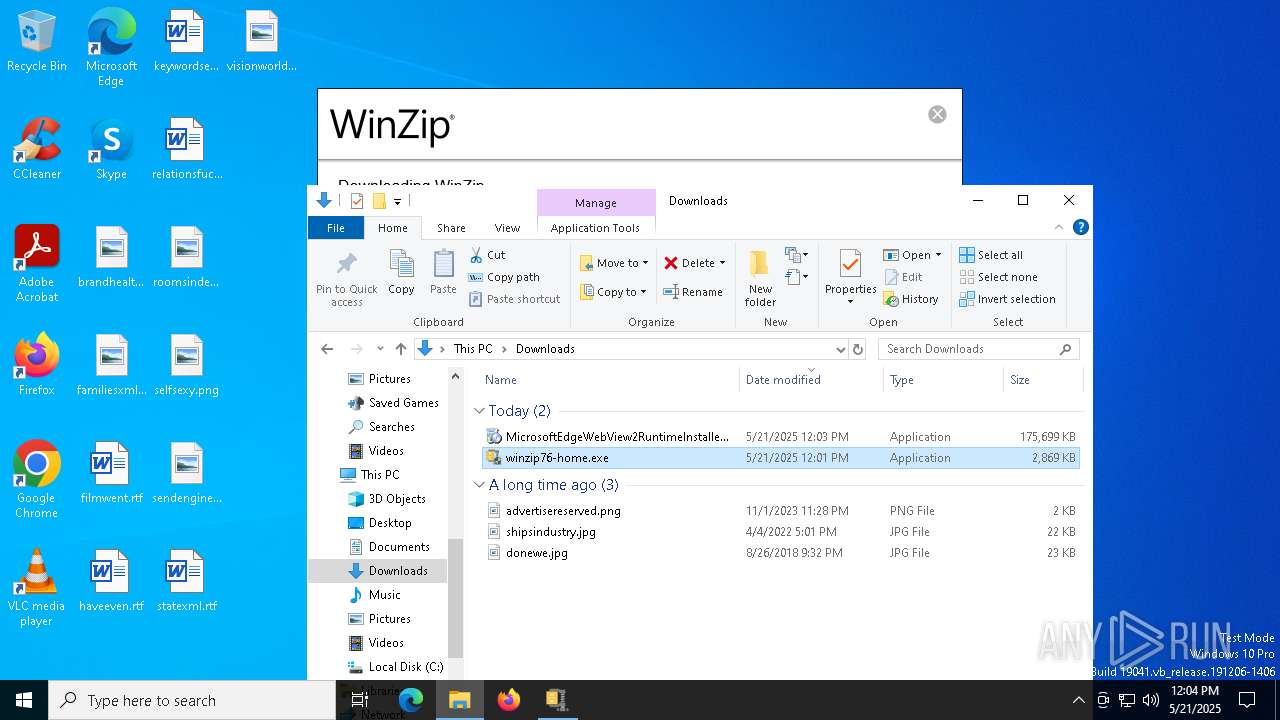Open the CCleaner desktop shortcut
The width and height of the screenshot is (1280, 720).
37,149
